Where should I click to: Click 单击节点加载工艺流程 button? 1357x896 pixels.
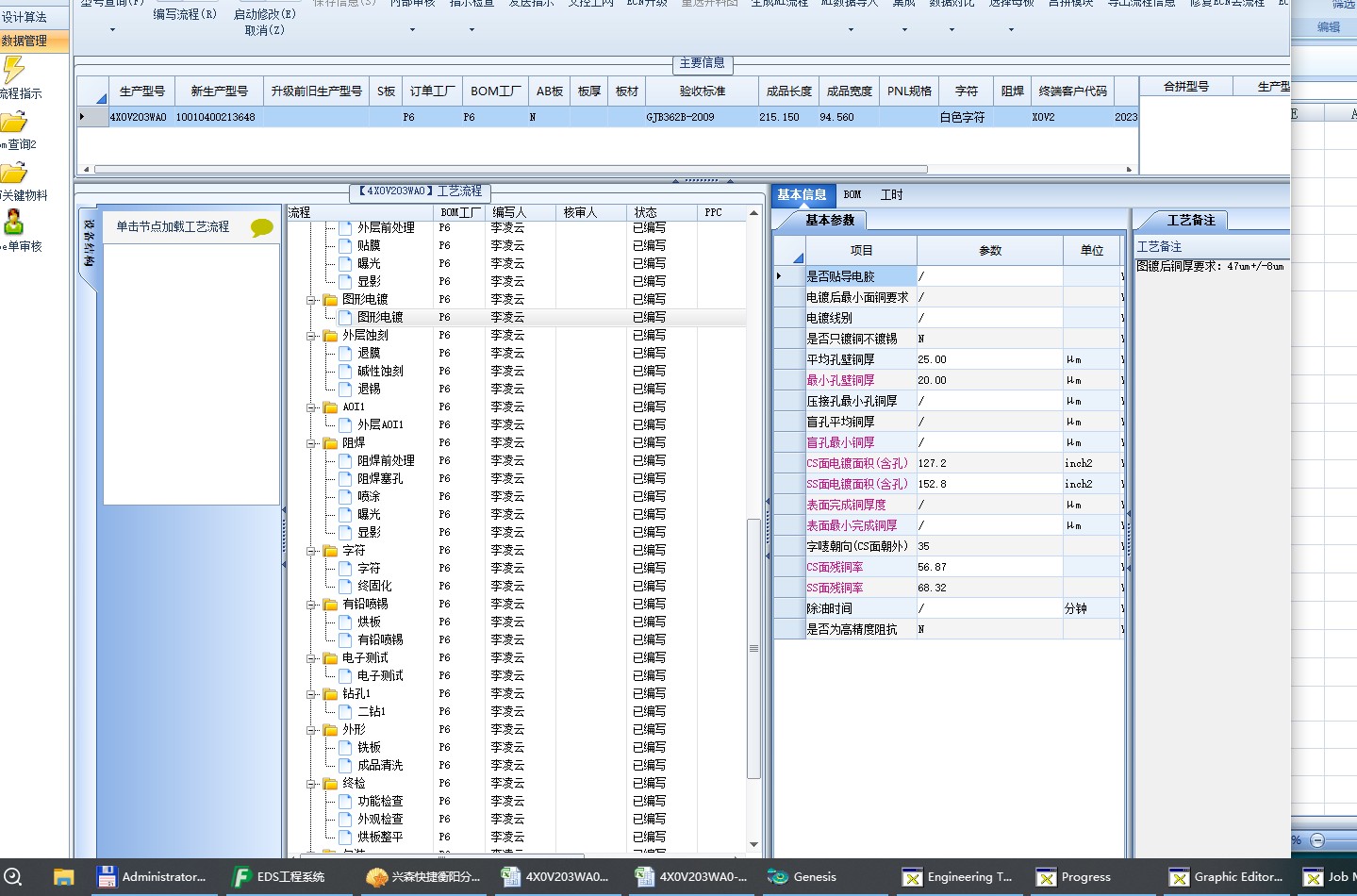(173, 227)
